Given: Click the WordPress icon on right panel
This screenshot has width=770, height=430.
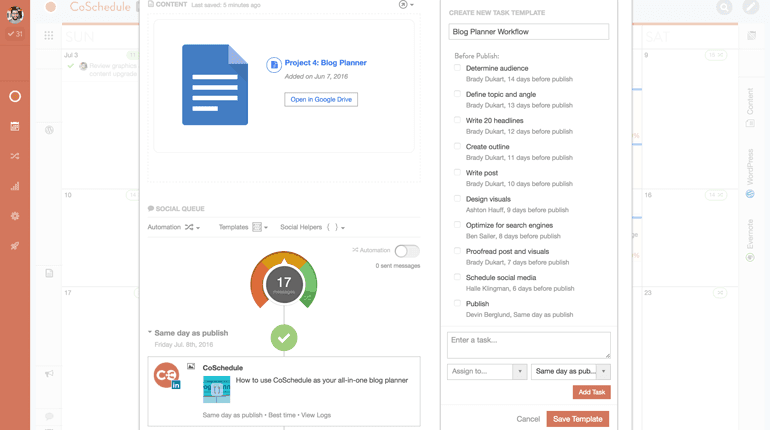Looking at the screenshot, I should tap(750, 194).
